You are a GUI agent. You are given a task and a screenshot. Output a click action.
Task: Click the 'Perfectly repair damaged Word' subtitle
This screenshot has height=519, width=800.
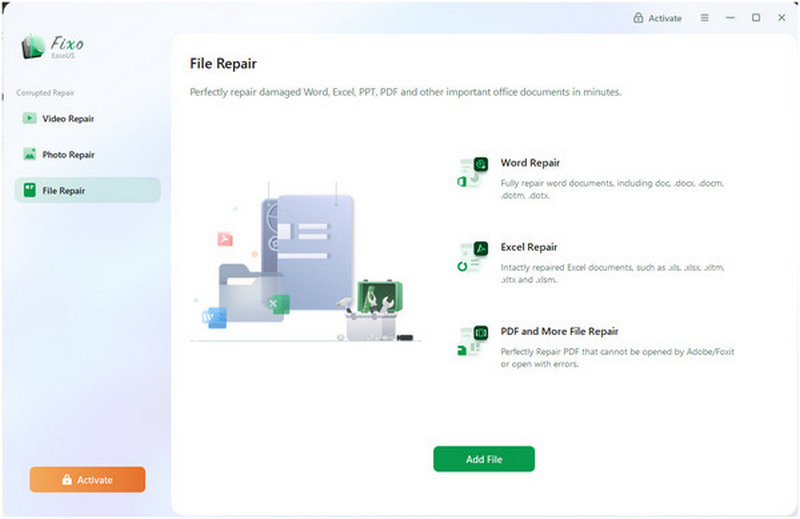coord(405,92)
